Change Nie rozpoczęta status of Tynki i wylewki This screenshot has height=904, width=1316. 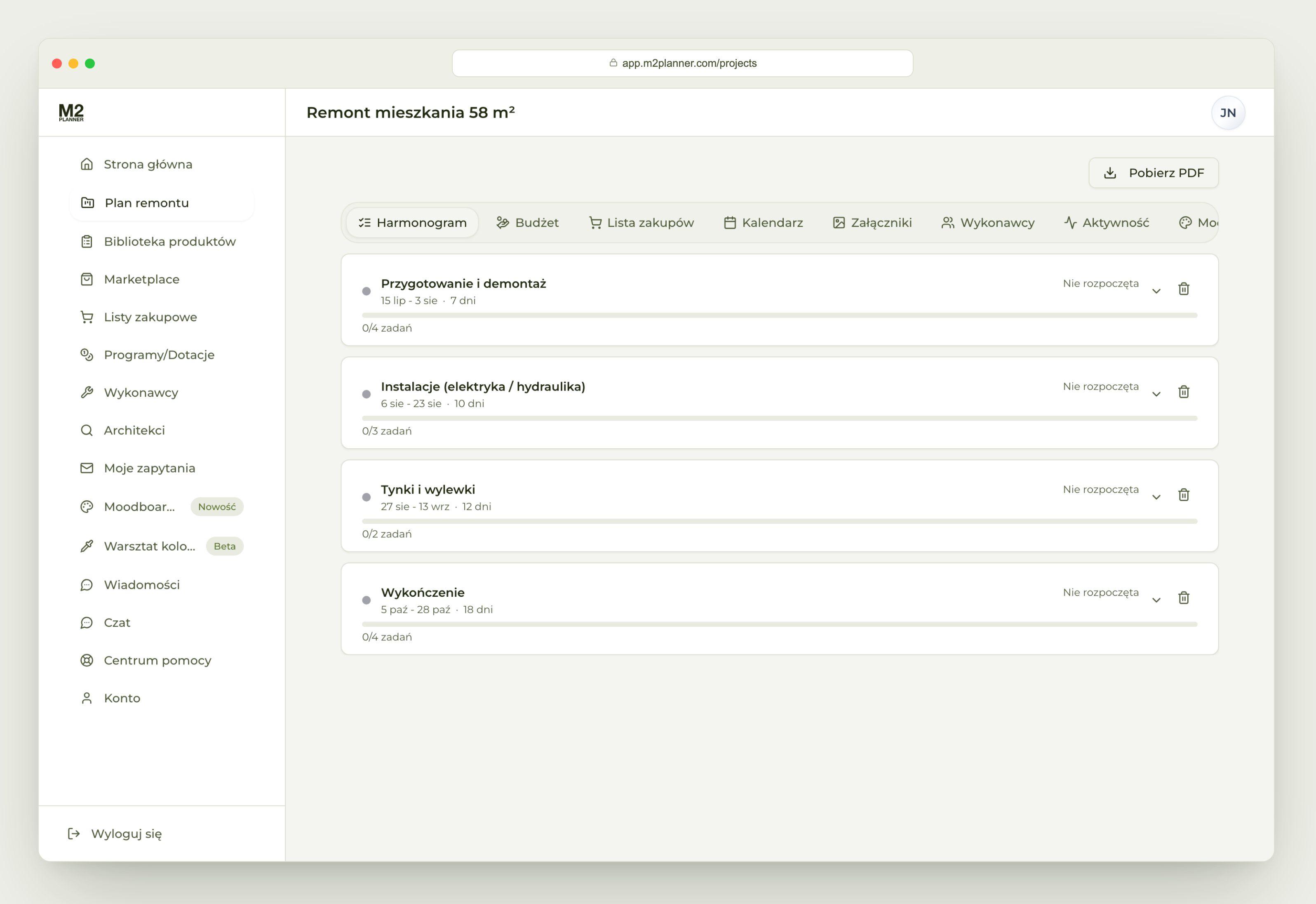click(1100, 490)
